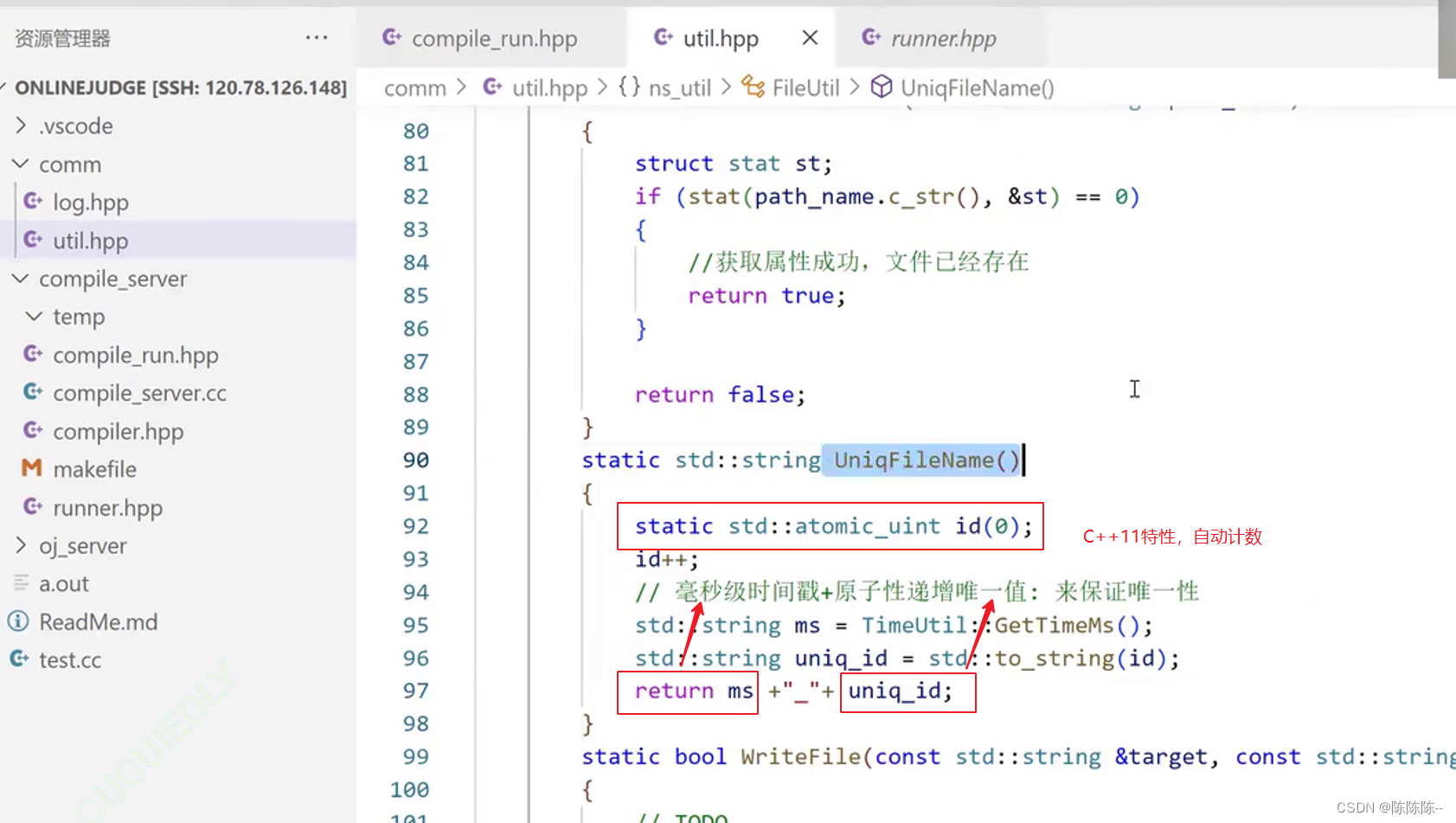Click 'struct stat st;' on line 81
The image size is (1456, 823).
point(733,164)
